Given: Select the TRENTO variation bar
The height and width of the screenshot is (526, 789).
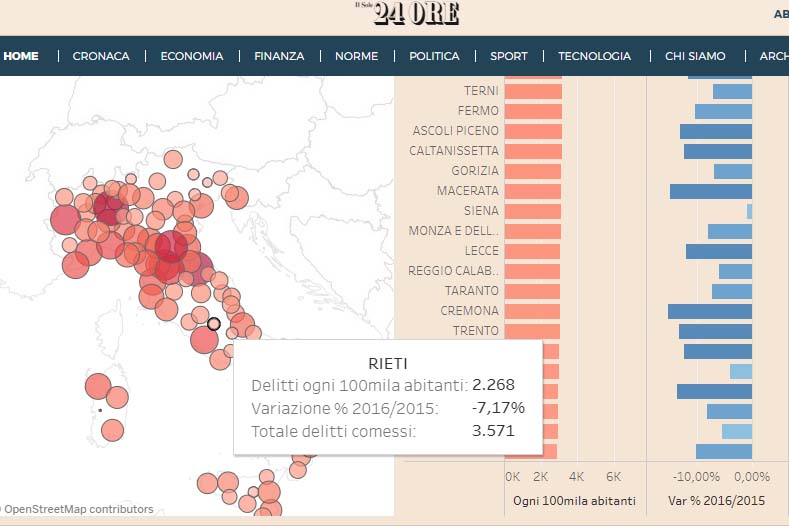Looking at the screenshot, I should pyautogui.click(x=715, y=331).
